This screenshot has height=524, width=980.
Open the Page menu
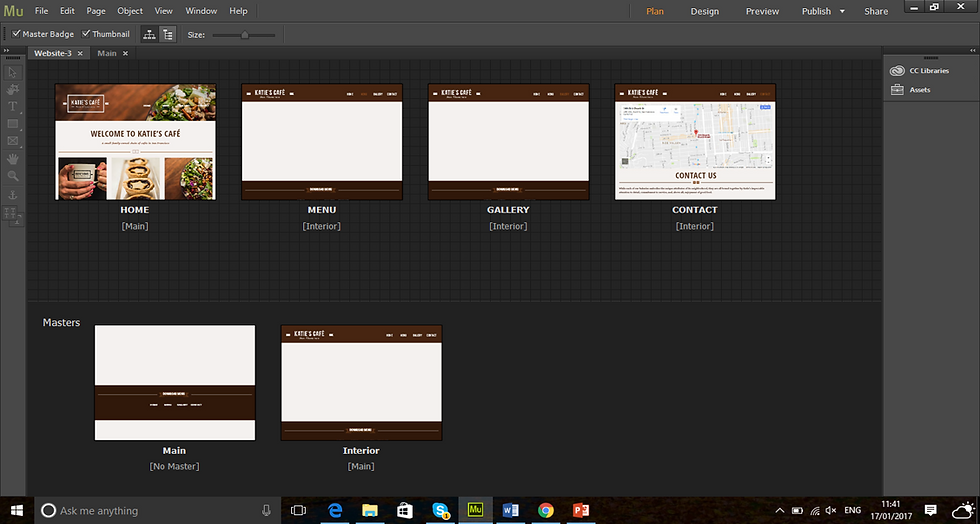pos(96,11)
